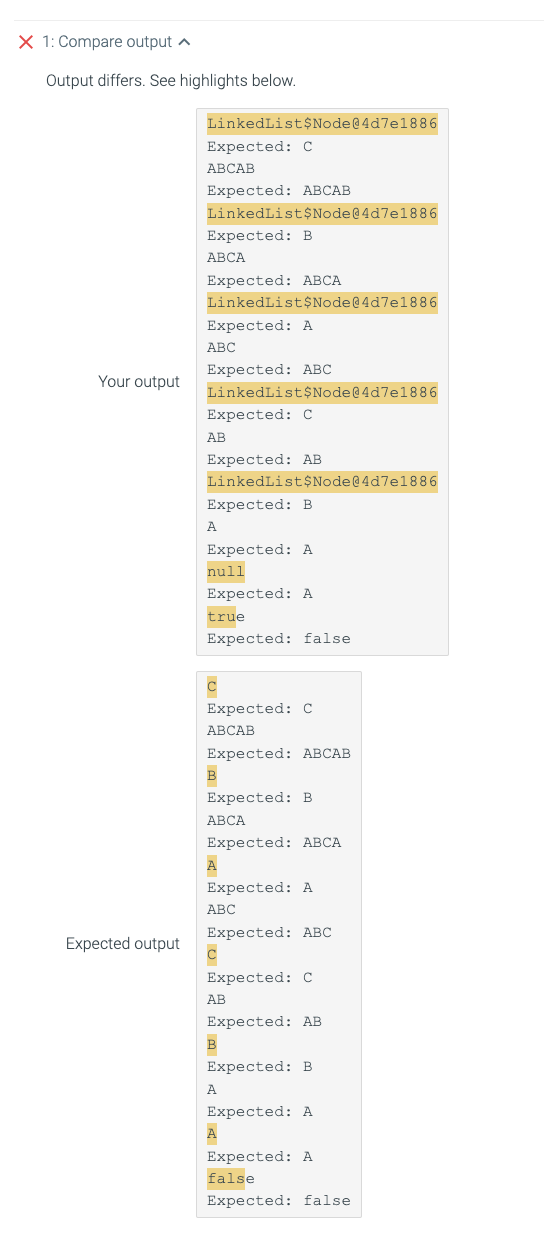
Task: Click highlighted 'C' at top of expected output
Action: click(x=212, y=686)
